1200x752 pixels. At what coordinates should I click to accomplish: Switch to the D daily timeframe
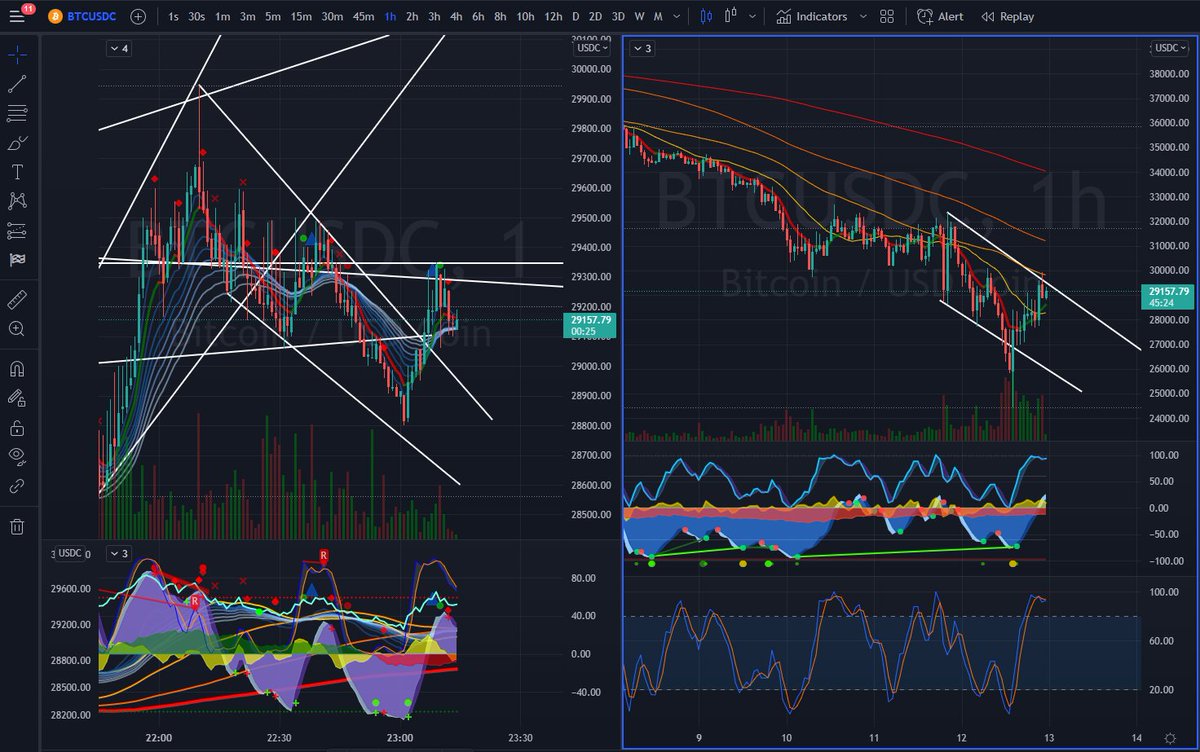click(575, 16)
